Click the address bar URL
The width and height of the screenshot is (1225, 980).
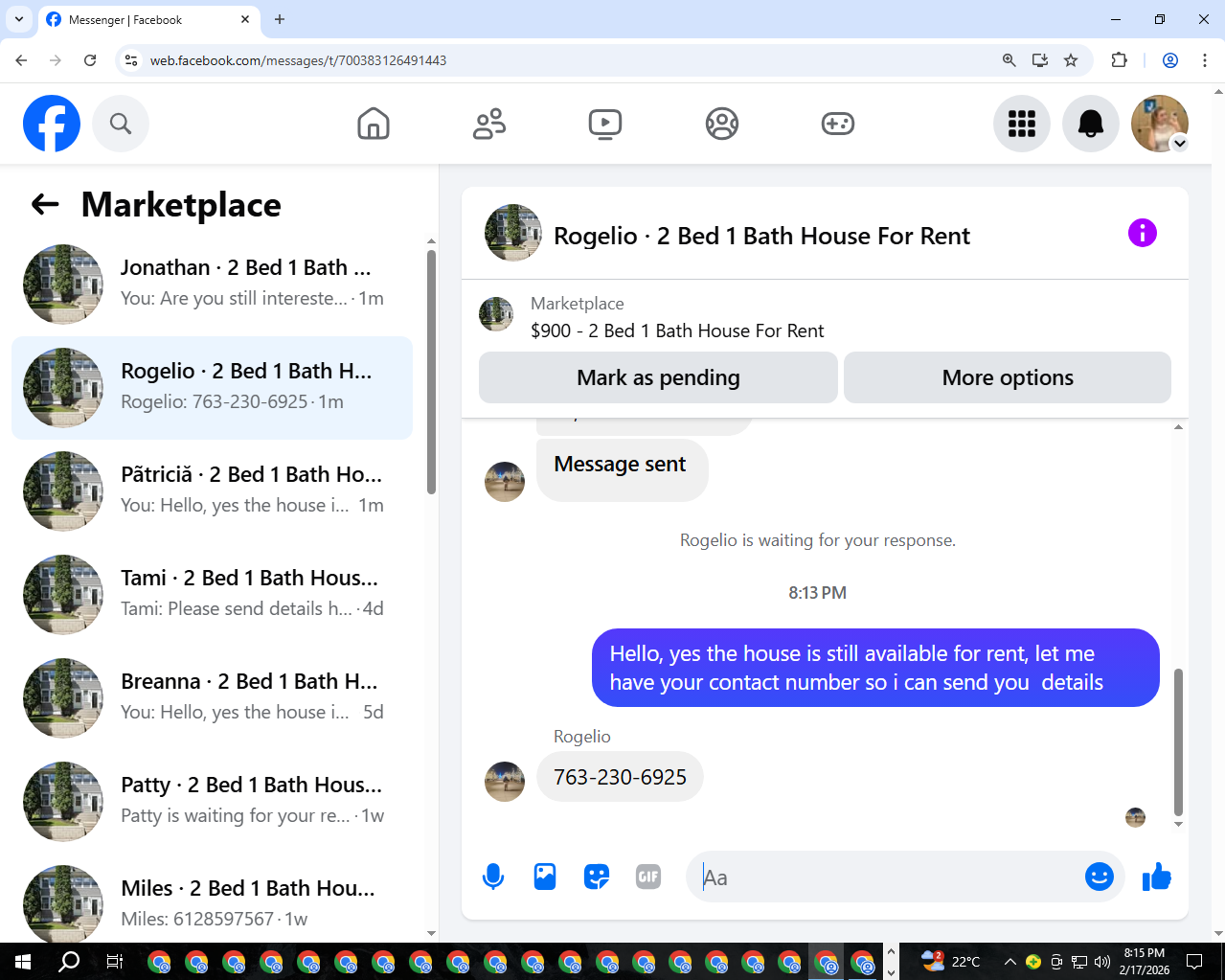coord(298,60)
